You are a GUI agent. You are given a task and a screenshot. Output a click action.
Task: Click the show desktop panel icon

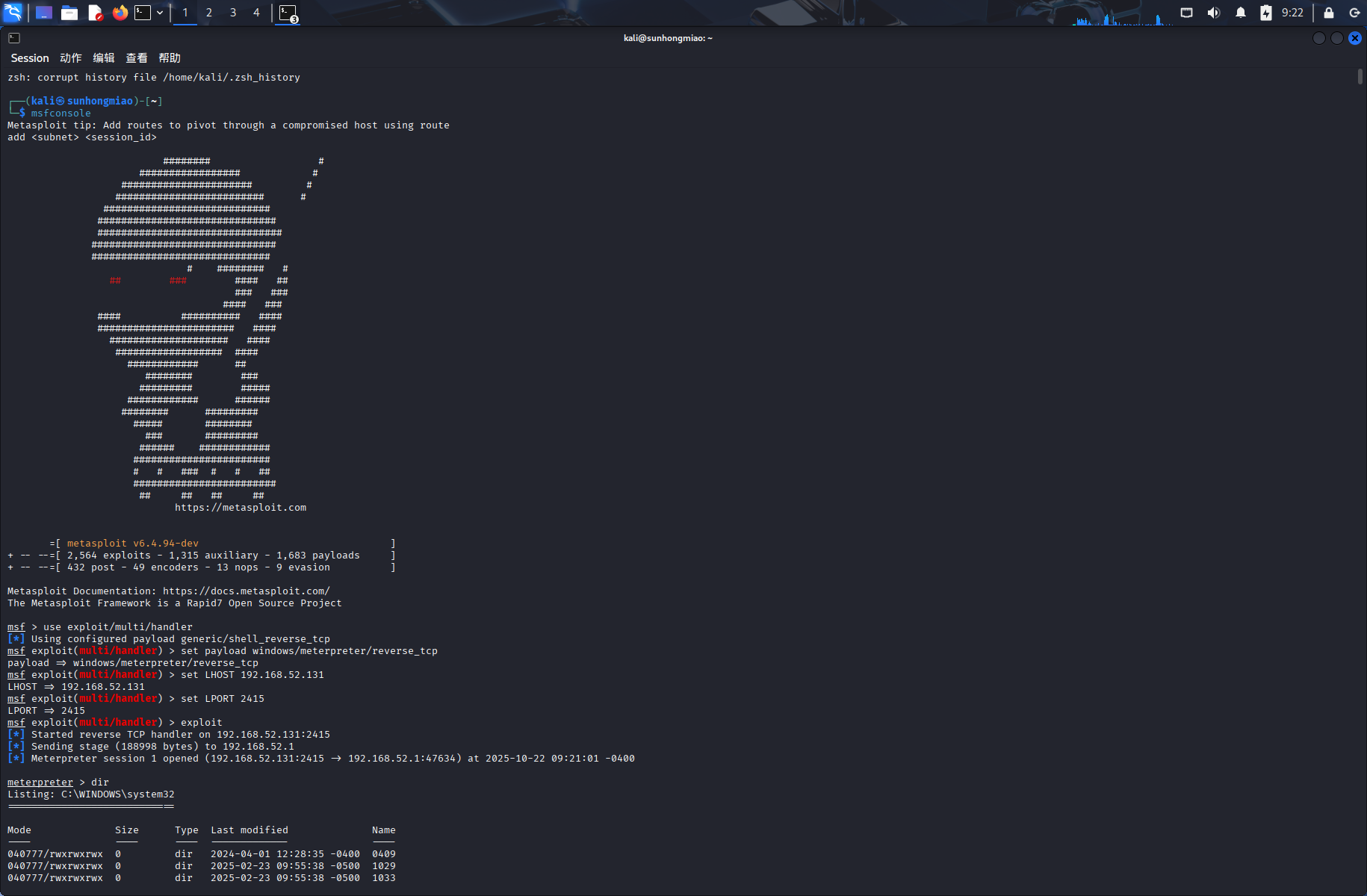[x=44, y=13]
